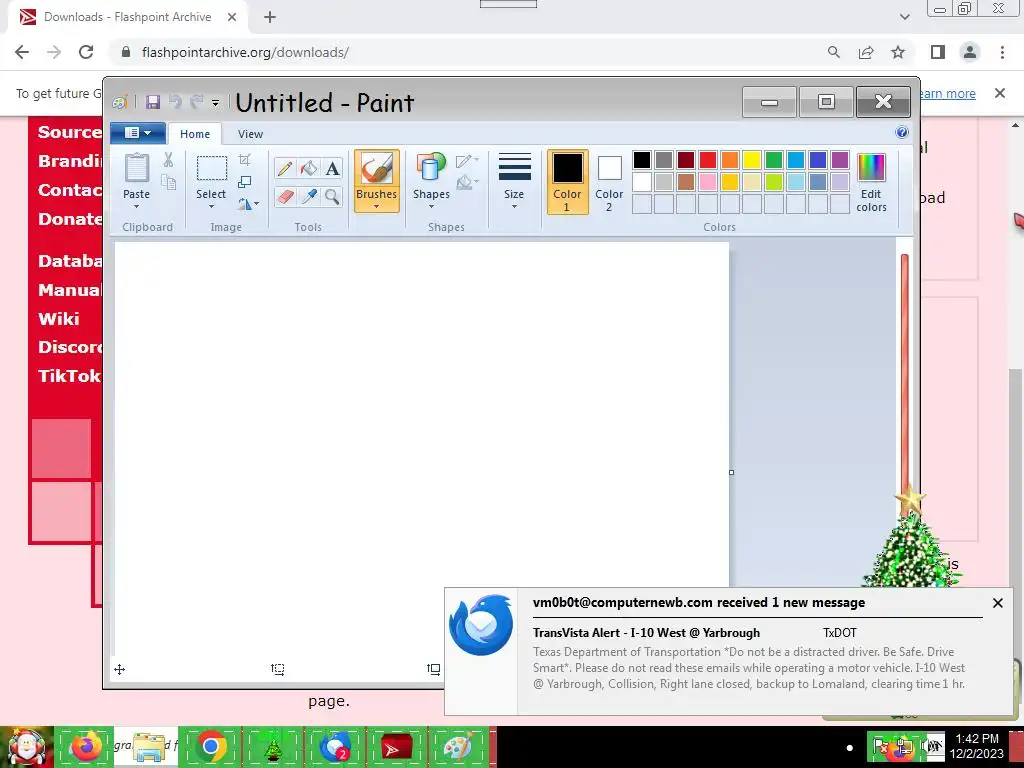
Task: Click the Crop icon in Image group
Action: point(245,159)
